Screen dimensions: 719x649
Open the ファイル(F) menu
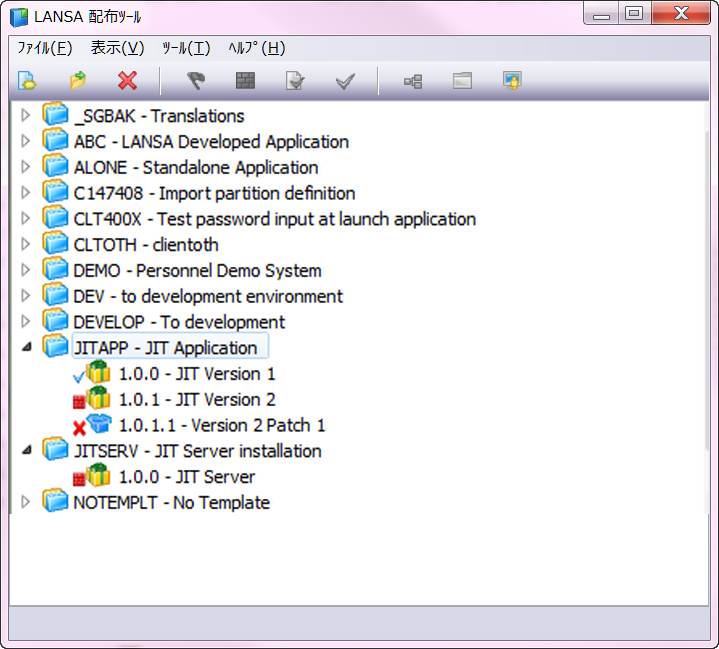(45, 48)
